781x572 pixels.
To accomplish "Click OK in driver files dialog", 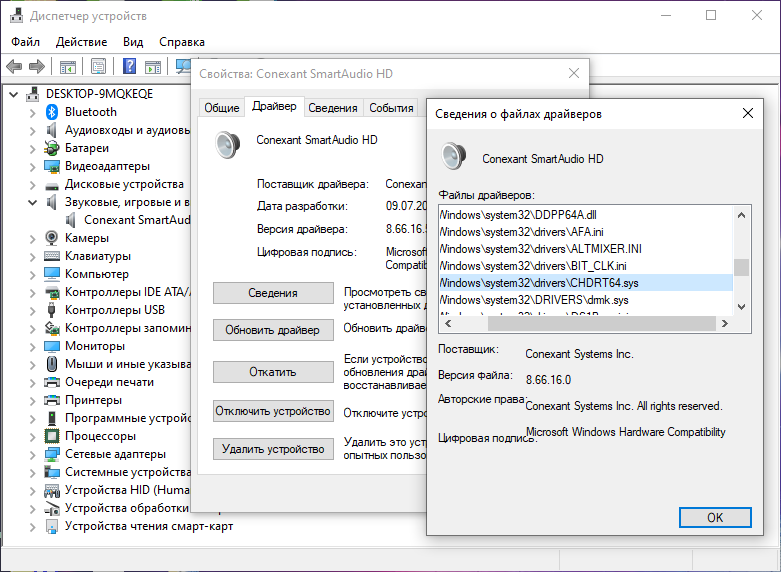I will click(x=715, y=517).
